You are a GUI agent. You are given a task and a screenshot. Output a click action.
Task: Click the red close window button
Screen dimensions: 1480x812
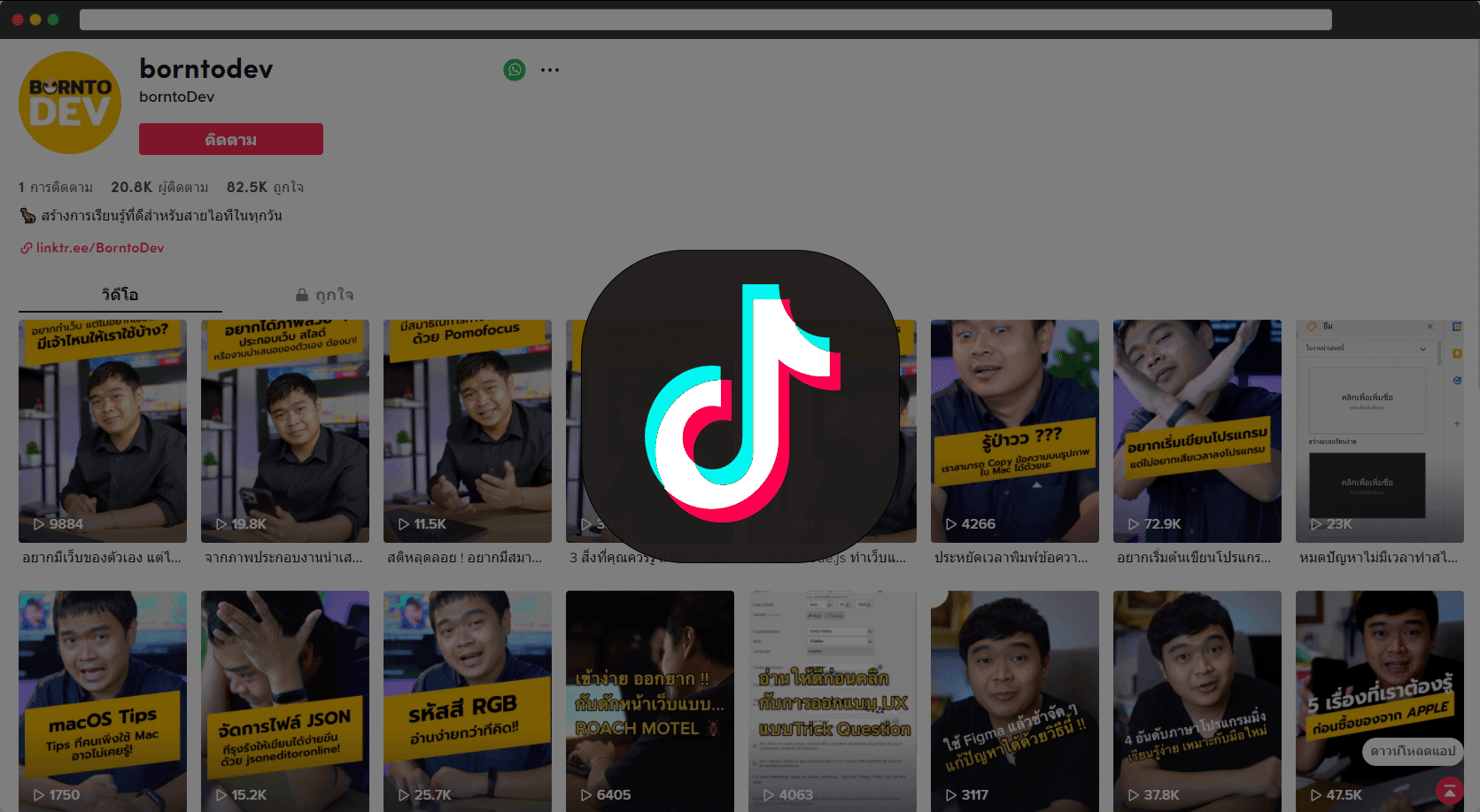[x=18, y=19]
